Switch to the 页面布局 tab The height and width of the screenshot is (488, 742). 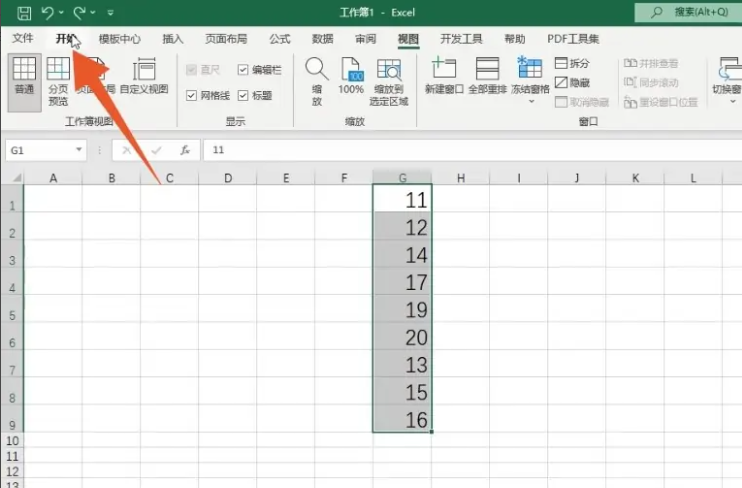tap(226, 39)
